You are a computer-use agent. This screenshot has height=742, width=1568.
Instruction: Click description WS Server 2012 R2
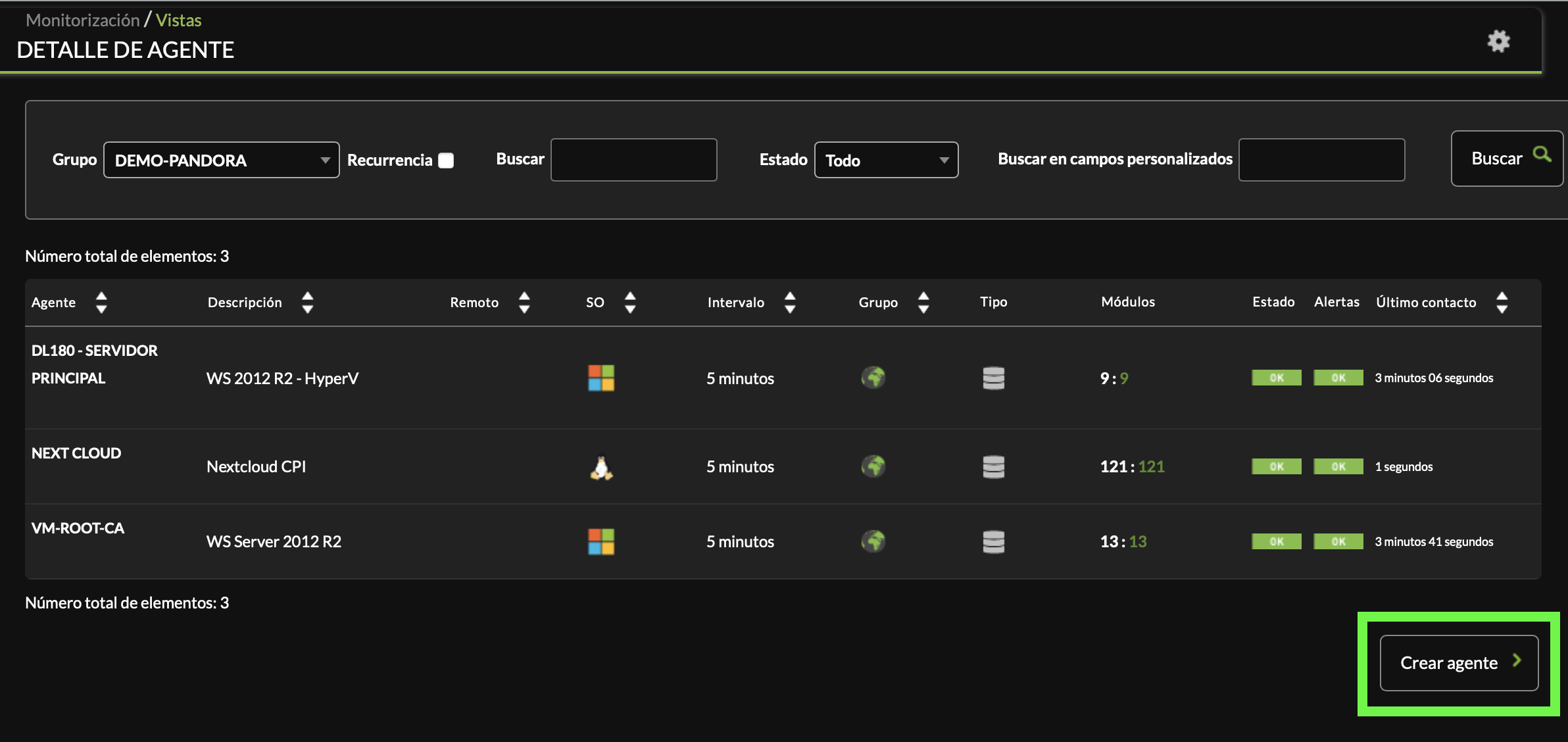[274, 541]
